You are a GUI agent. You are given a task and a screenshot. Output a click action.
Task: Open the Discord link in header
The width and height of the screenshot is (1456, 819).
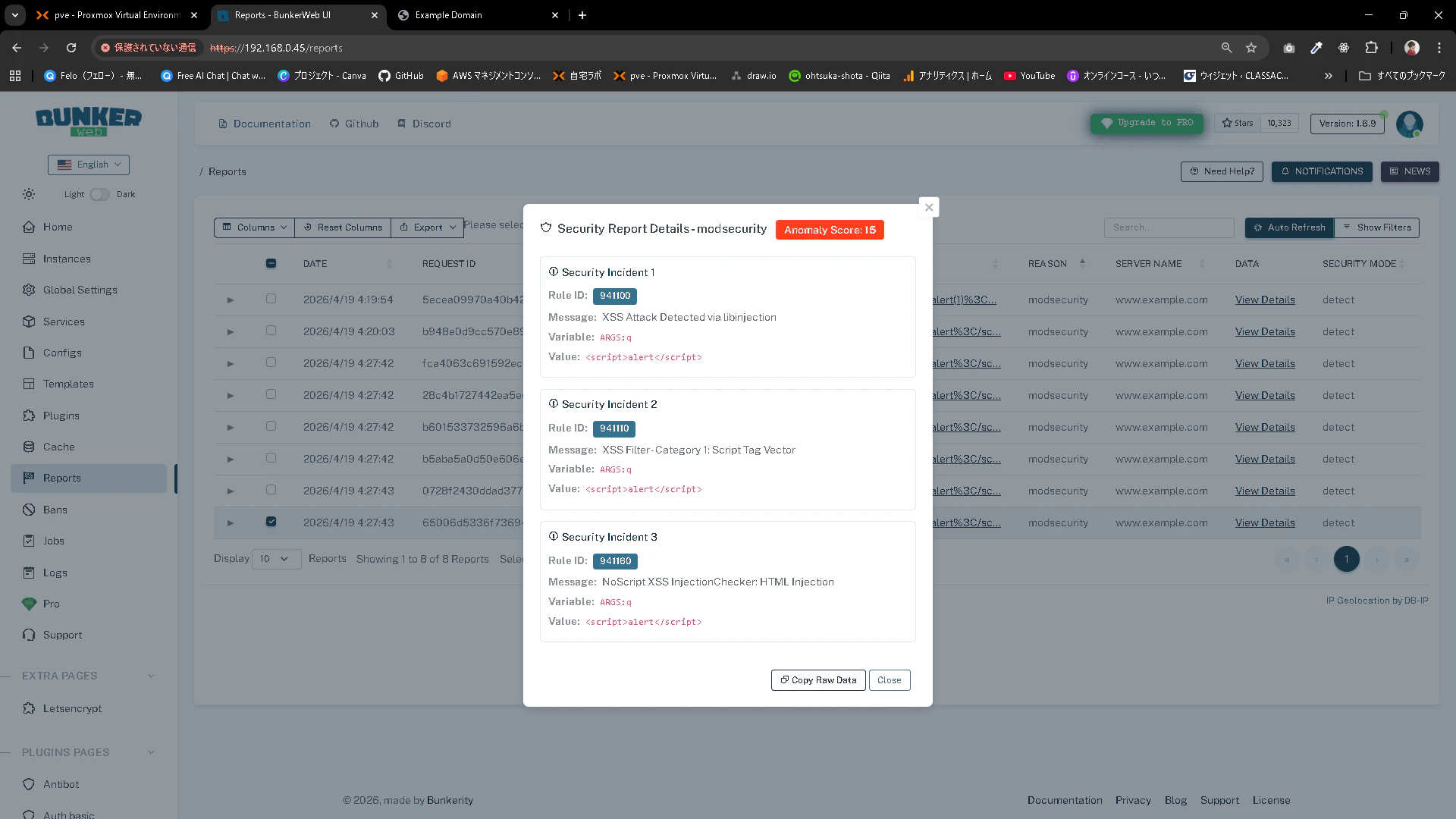424,124
